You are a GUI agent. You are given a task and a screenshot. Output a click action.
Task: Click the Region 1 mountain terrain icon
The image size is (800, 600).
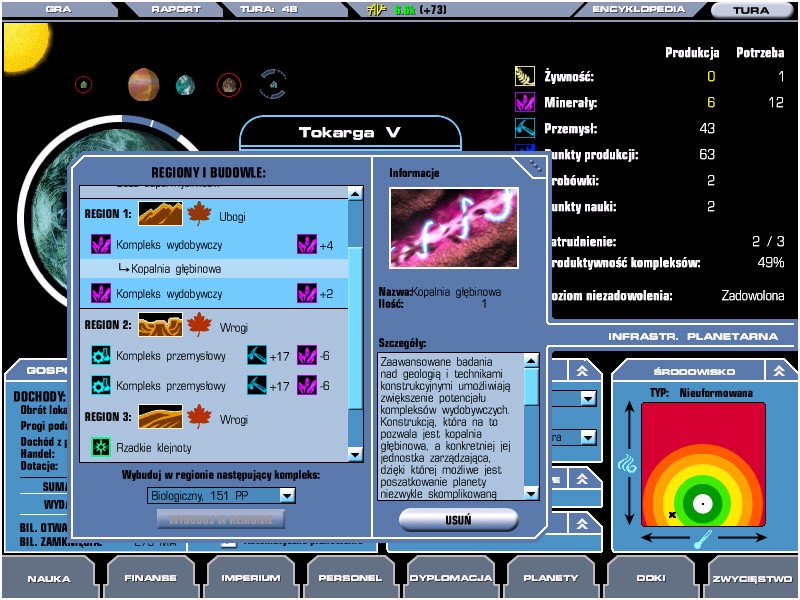click(x=160, y=214)
